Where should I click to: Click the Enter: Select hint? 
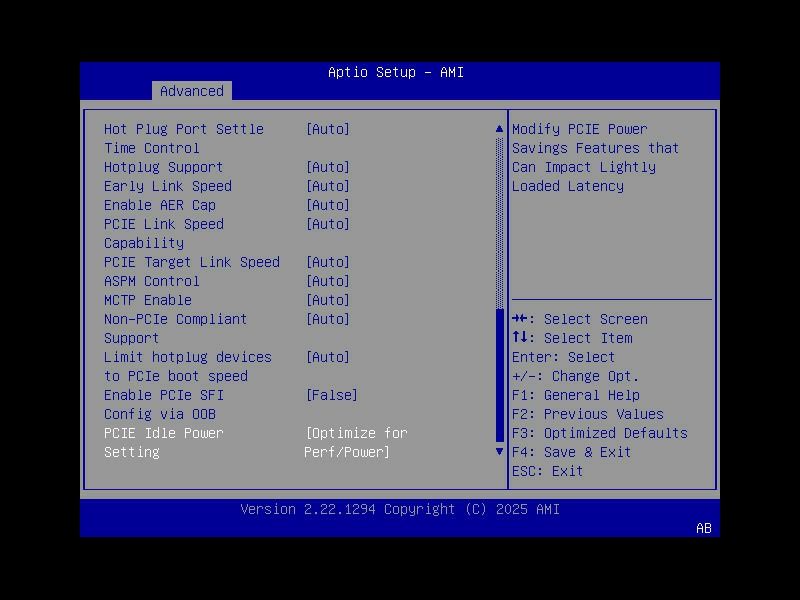(x=563, y=357)
